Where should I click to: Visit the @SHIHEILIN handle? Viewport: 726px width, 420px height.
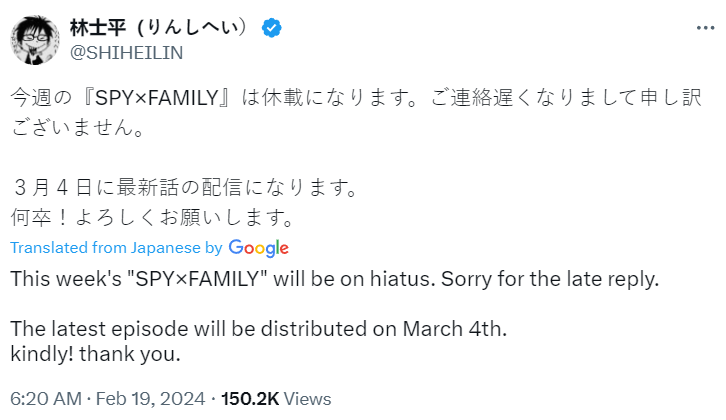(x=126, y=53)
